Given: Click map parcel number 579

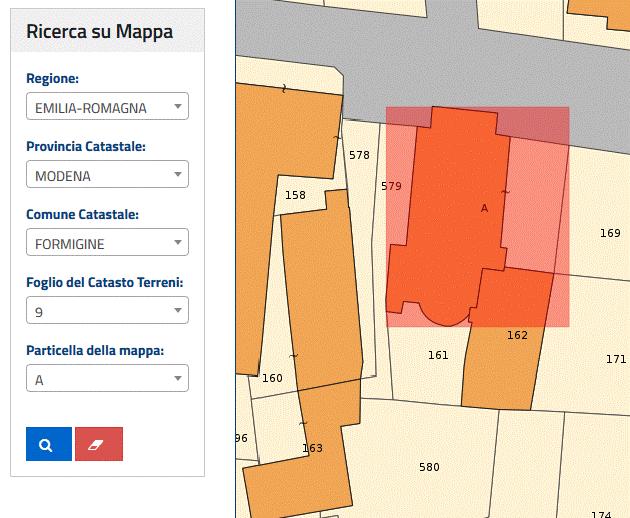Looking at the screenshot, I should coord(391,186).
